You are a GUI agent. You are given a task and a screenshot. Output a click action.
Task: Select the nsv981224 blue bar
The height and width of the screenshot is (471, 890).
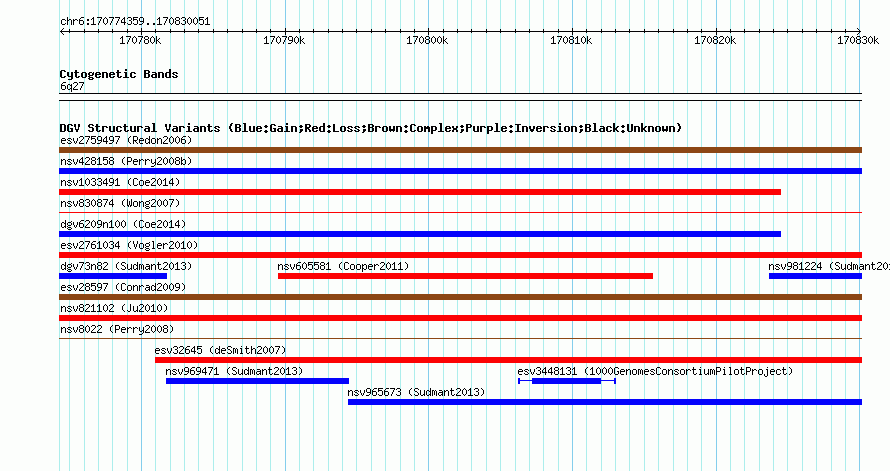tap(816, 276)
